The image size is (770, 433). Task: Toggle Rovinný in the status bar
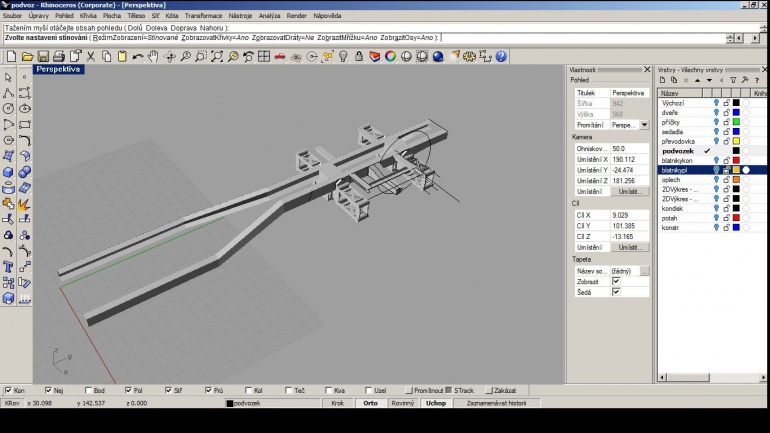403,403
